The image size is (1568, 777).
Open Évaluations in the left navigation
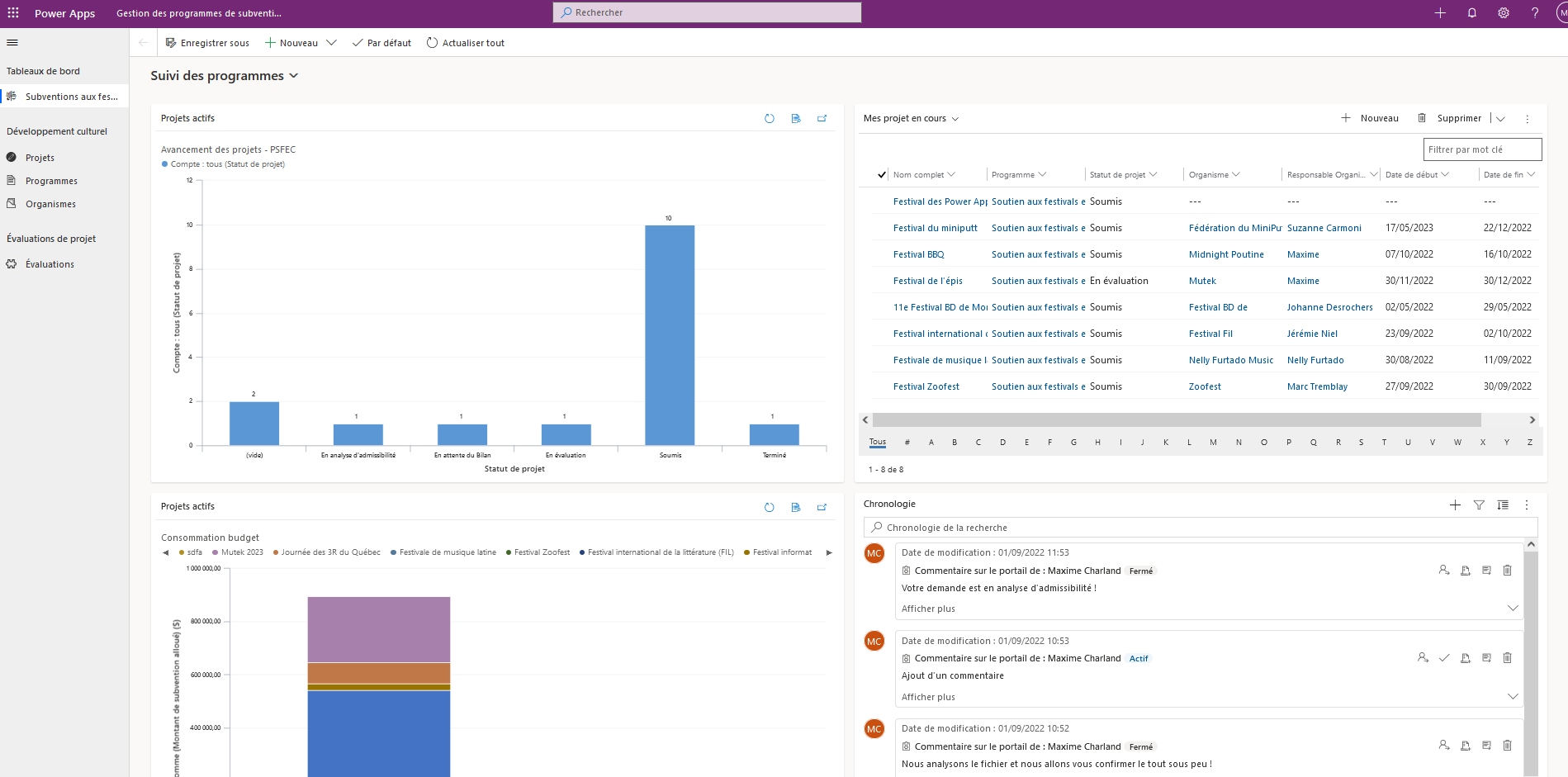50,264
